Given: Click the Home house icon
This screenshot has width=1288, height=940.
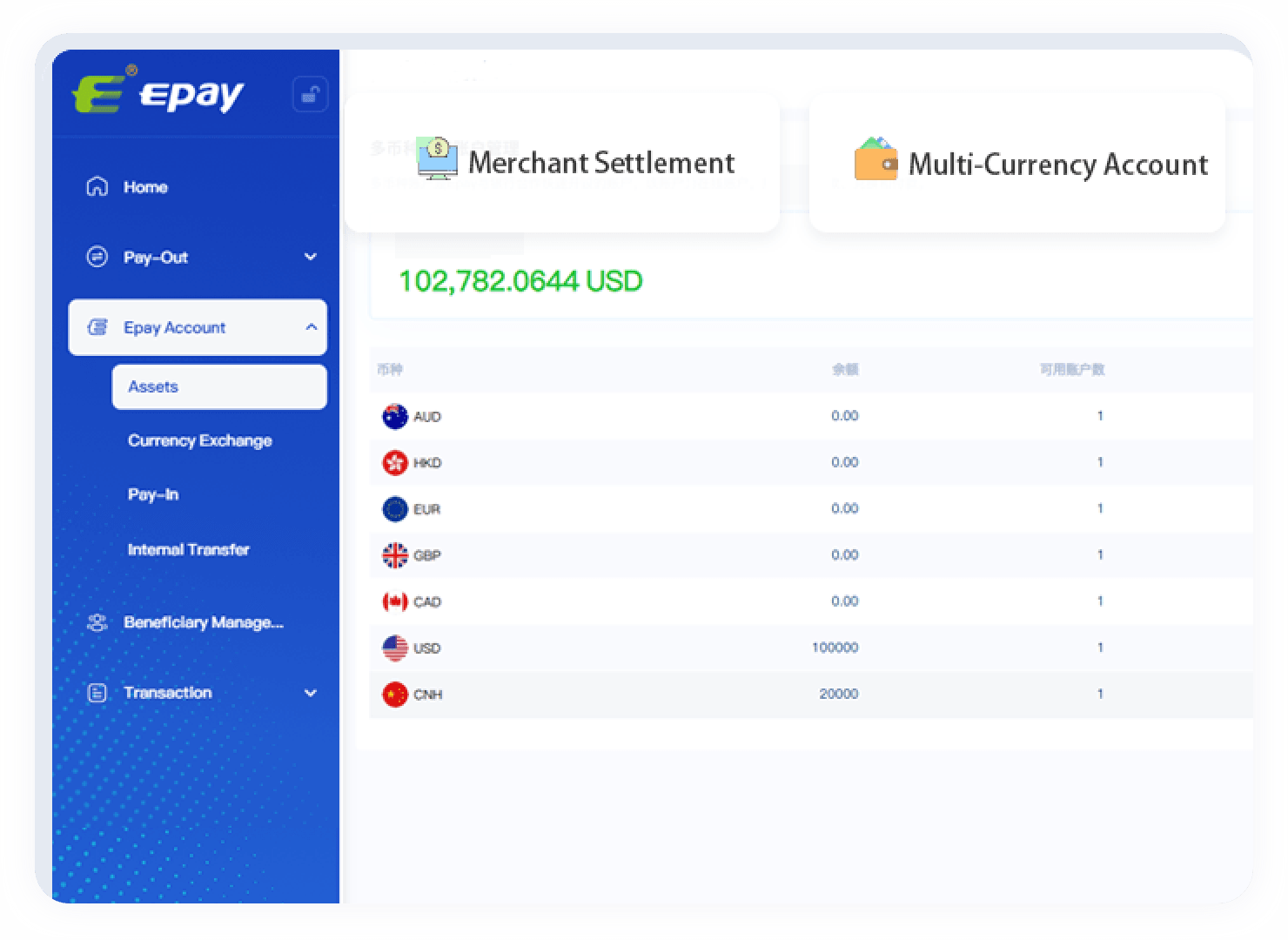Looking at the screenshot, I should tap(97, 186).
